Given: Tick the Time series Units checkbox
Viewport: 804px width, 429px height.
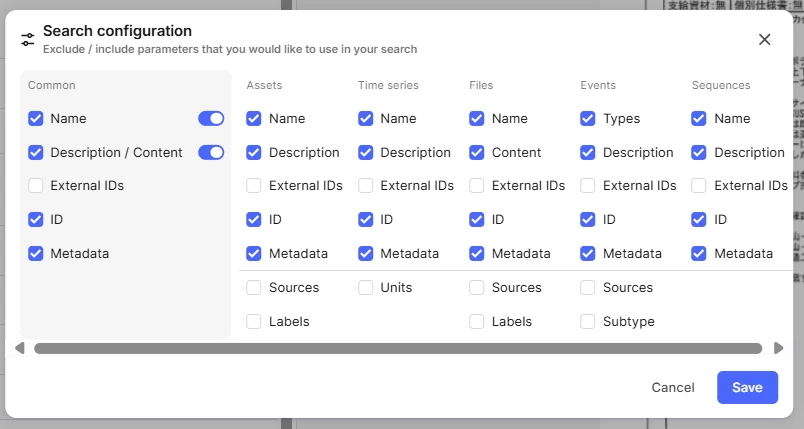Looking at the screenshot, I should (366, 288).
